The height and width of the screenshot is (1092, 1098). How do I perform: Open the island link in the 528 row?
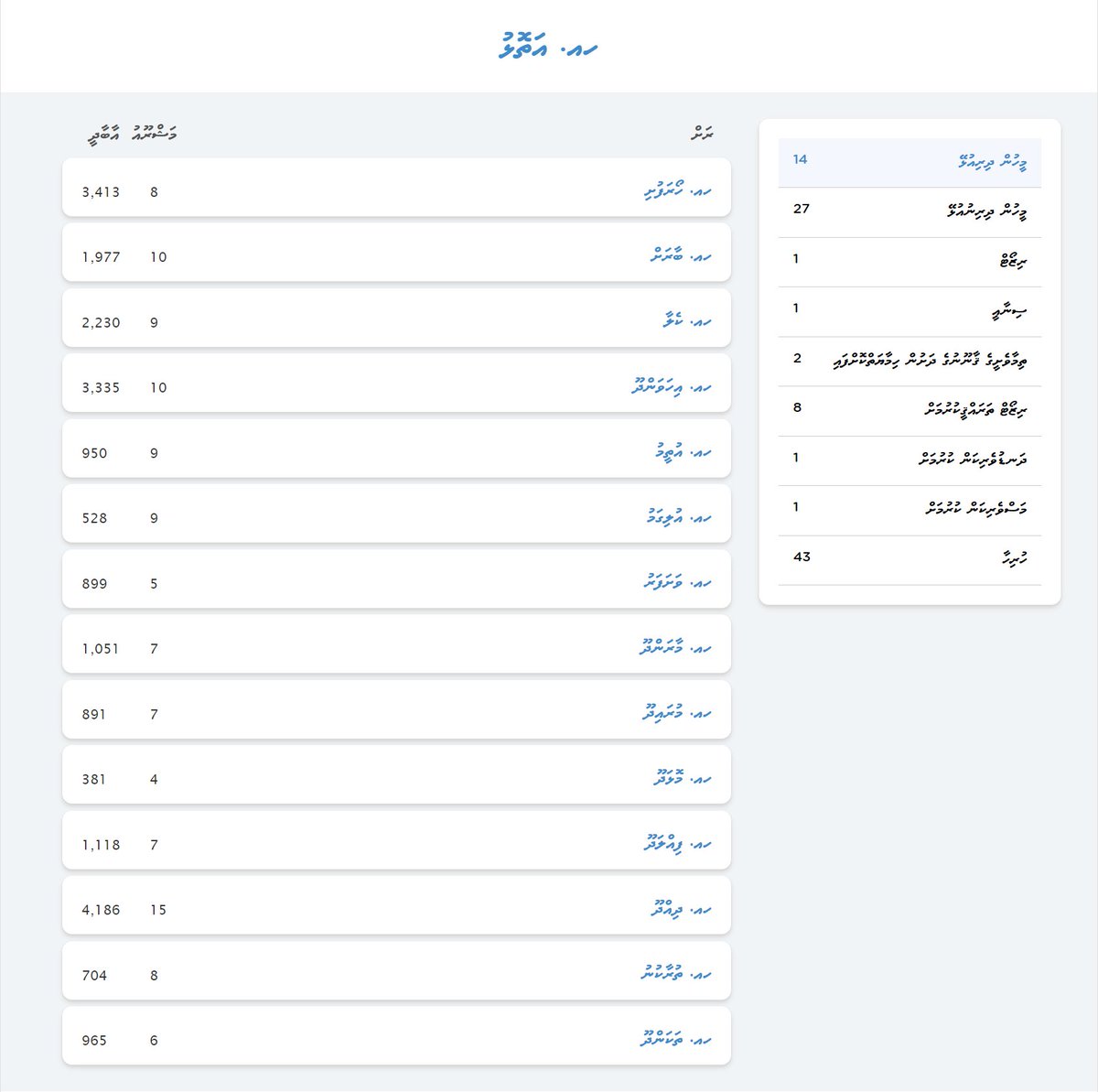[x=679, y=517]
